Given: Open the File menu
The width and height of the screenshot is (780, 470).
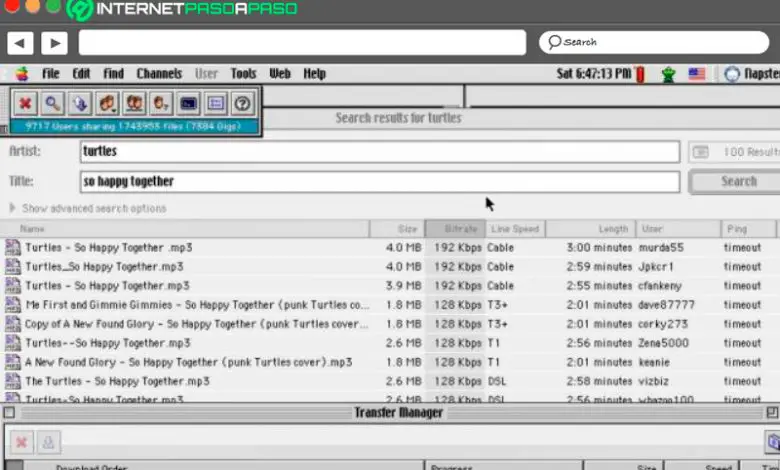Looking at the screenshot, I should 51,74.
